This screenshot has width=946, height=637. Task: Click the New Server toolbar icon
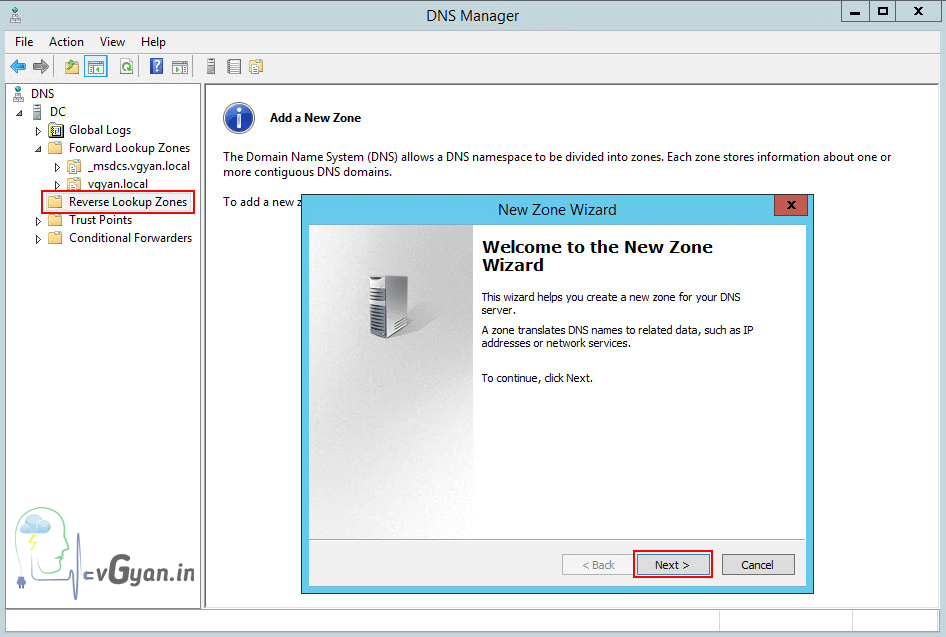(211, 67)
